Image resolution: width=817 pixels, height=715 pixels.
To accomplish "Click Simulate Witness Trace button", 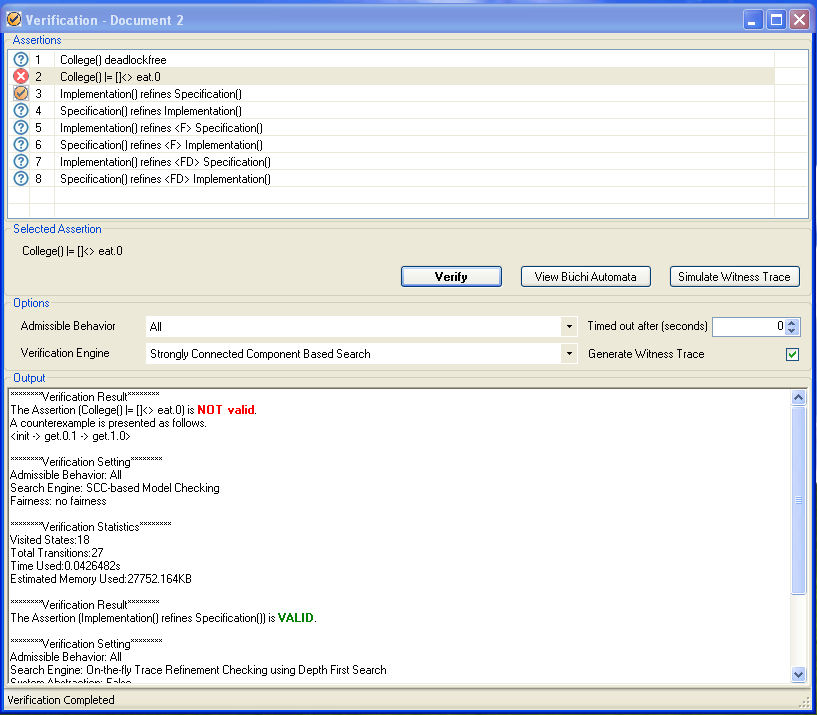I will click(734, 277).
